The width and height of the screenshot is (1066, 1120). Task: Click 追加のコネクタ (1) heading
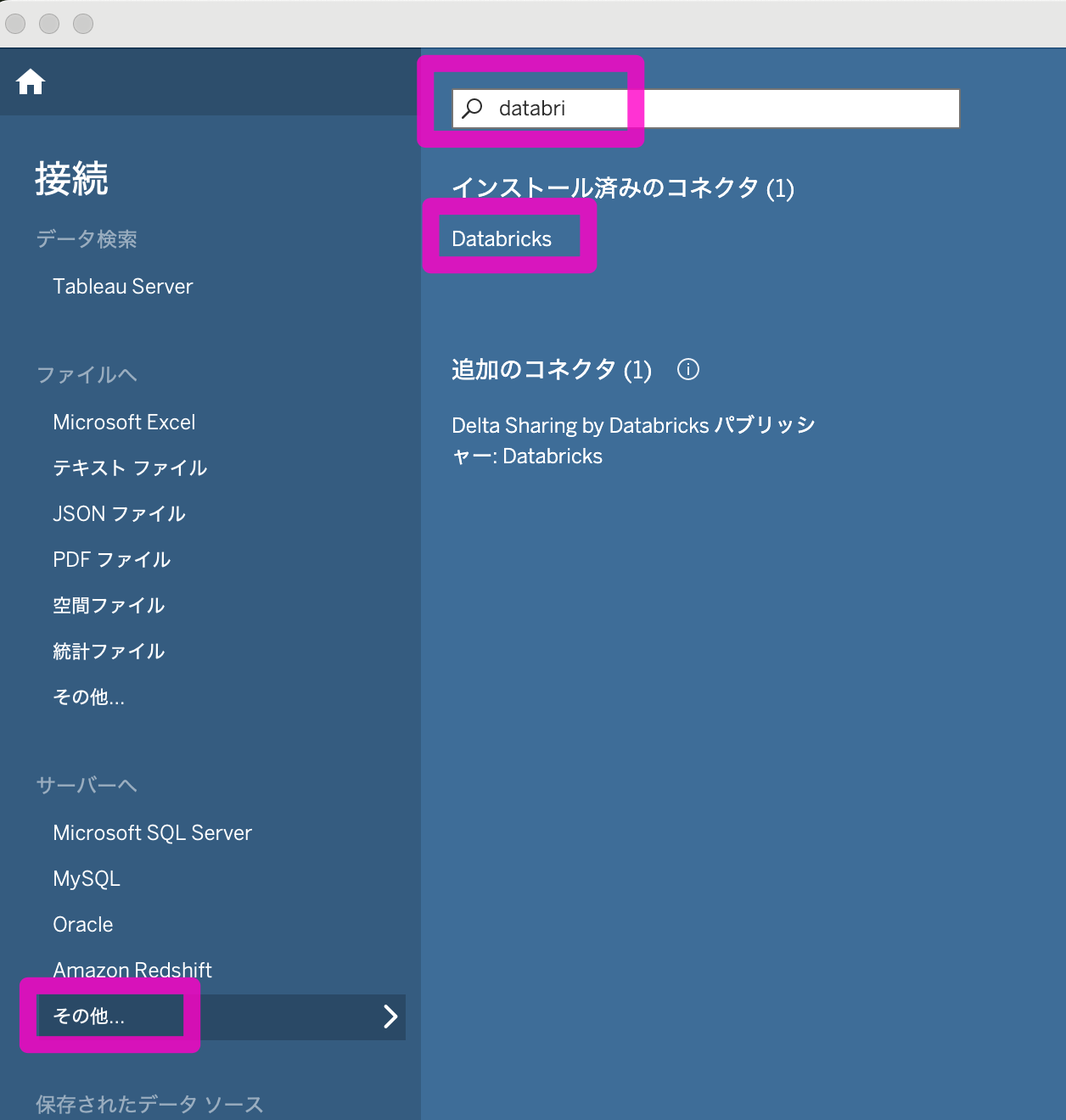[552, 369]
